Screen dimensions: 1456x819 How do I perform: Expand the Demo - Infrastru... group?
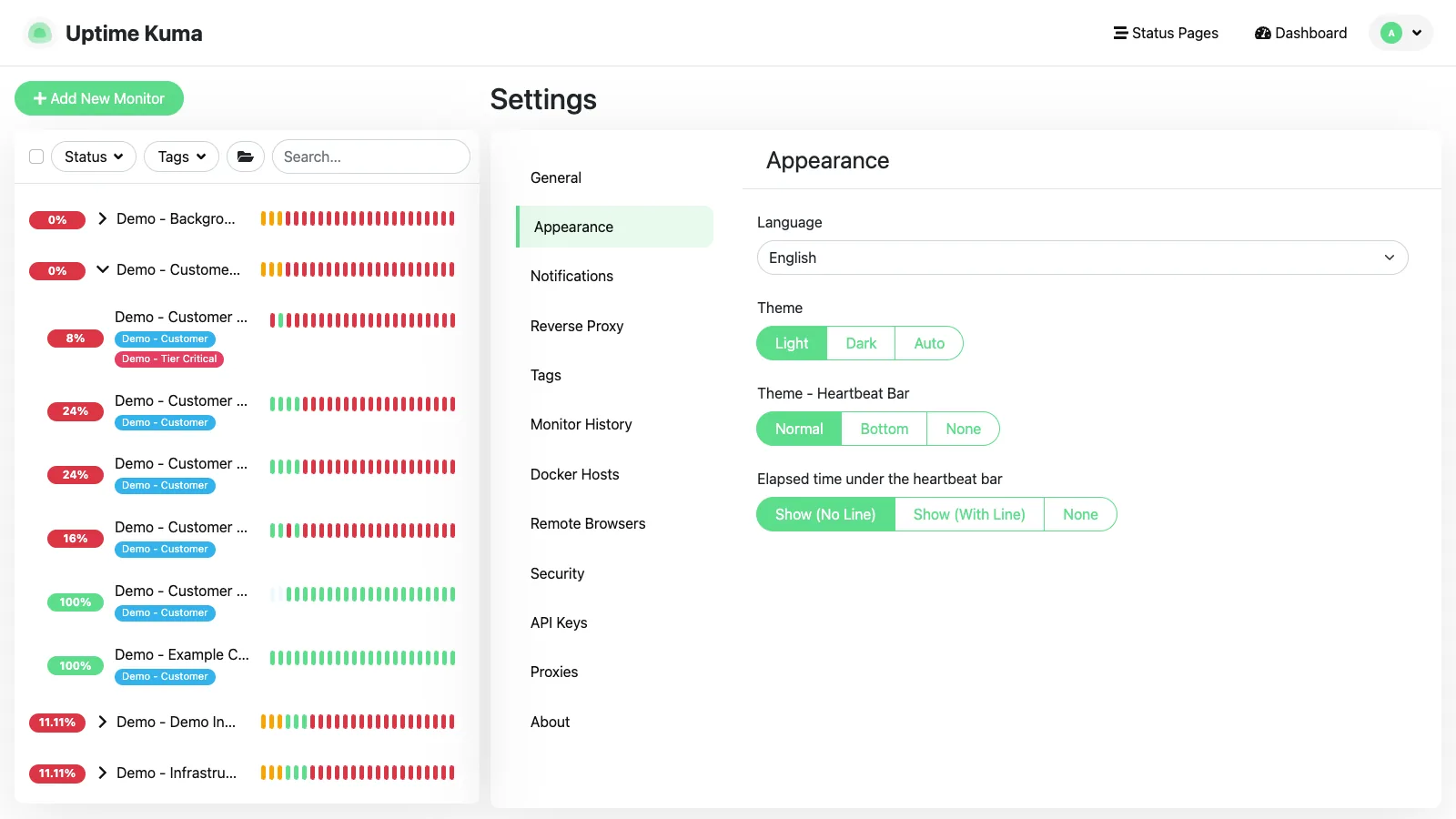103,773
